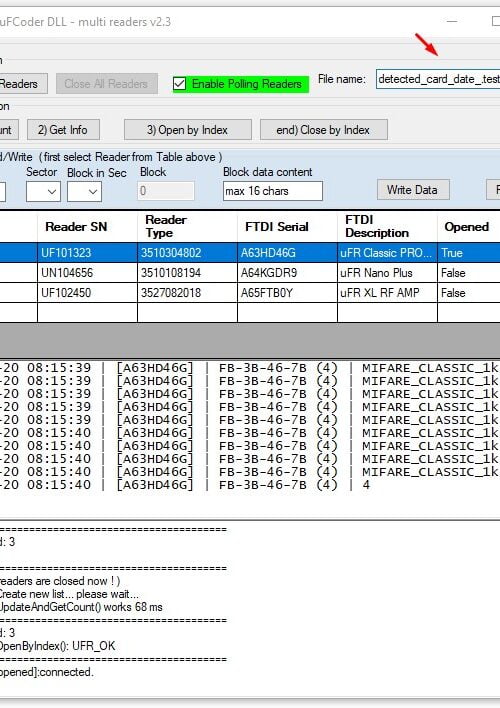Click the uFR XL RF AMP description cell

387,293
